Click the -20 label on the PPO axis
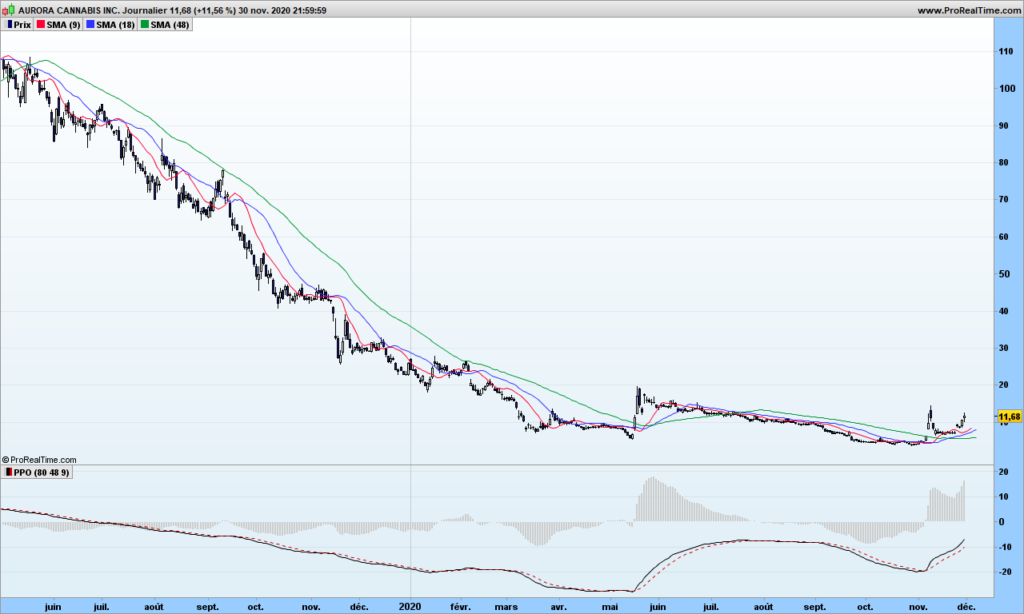 (x=1004, y=572)
